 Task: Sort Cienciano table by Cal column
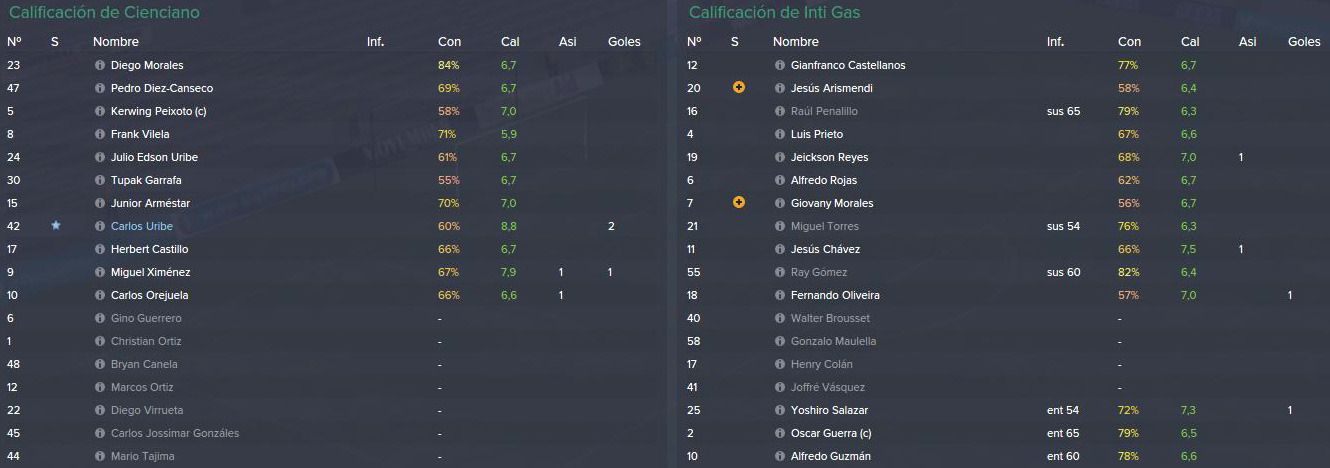(511, 42)
